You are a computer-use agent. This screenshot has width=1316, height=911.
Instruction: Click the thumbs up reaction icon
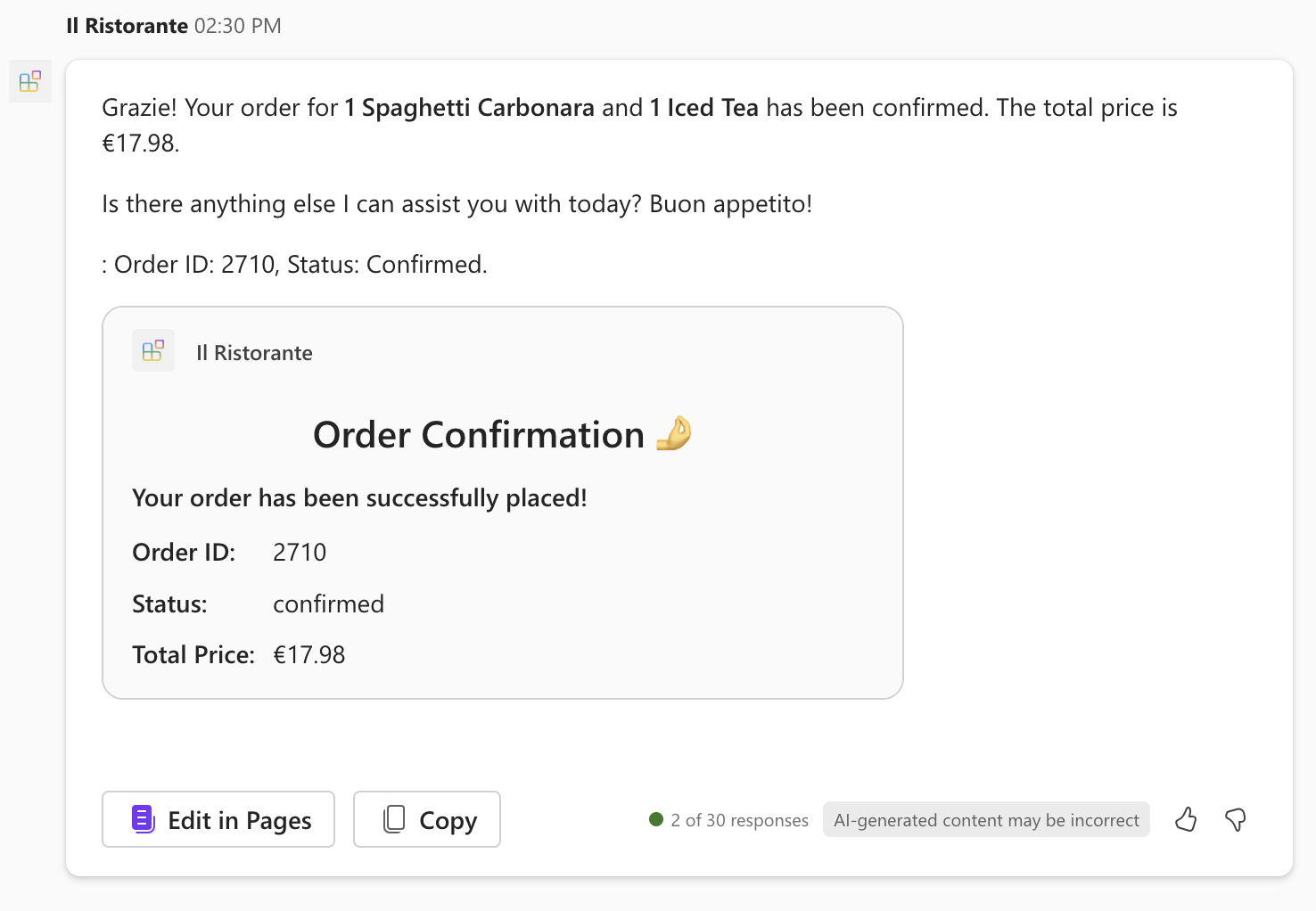coord(1186,819)
